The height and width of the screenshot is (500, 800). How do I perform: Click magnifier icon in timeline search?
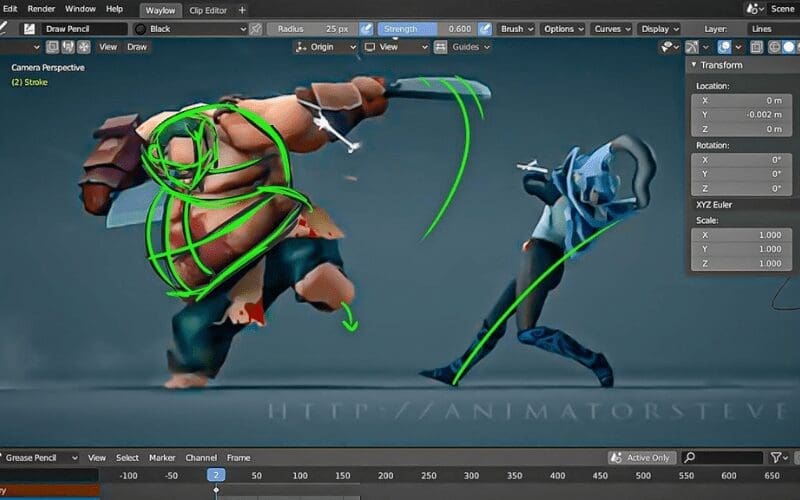pyautogui.click(x=689, y=458)
